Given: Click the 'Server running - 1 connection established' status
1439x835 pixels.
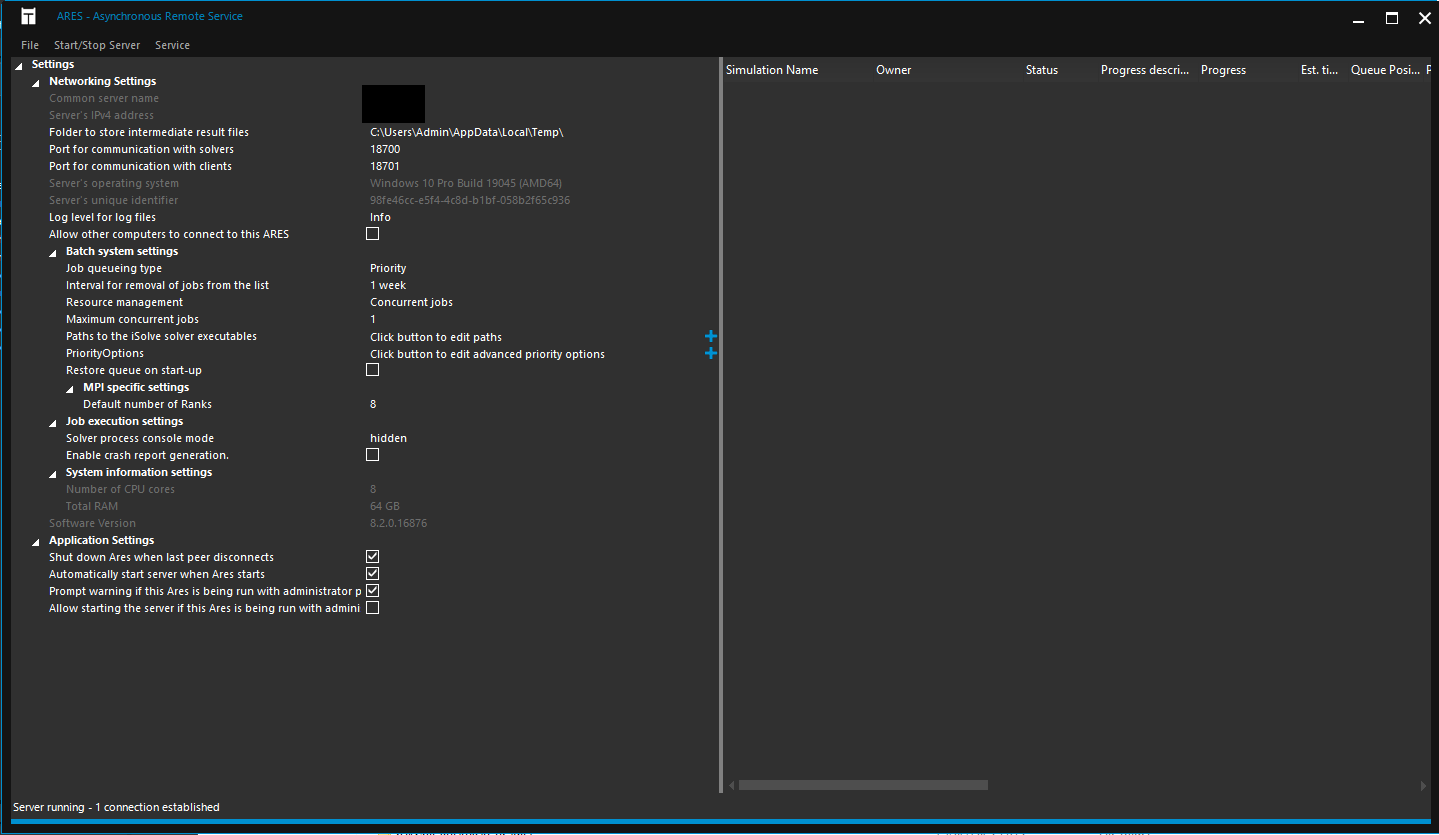Looking at the screenshot, I should coord(116,807).
